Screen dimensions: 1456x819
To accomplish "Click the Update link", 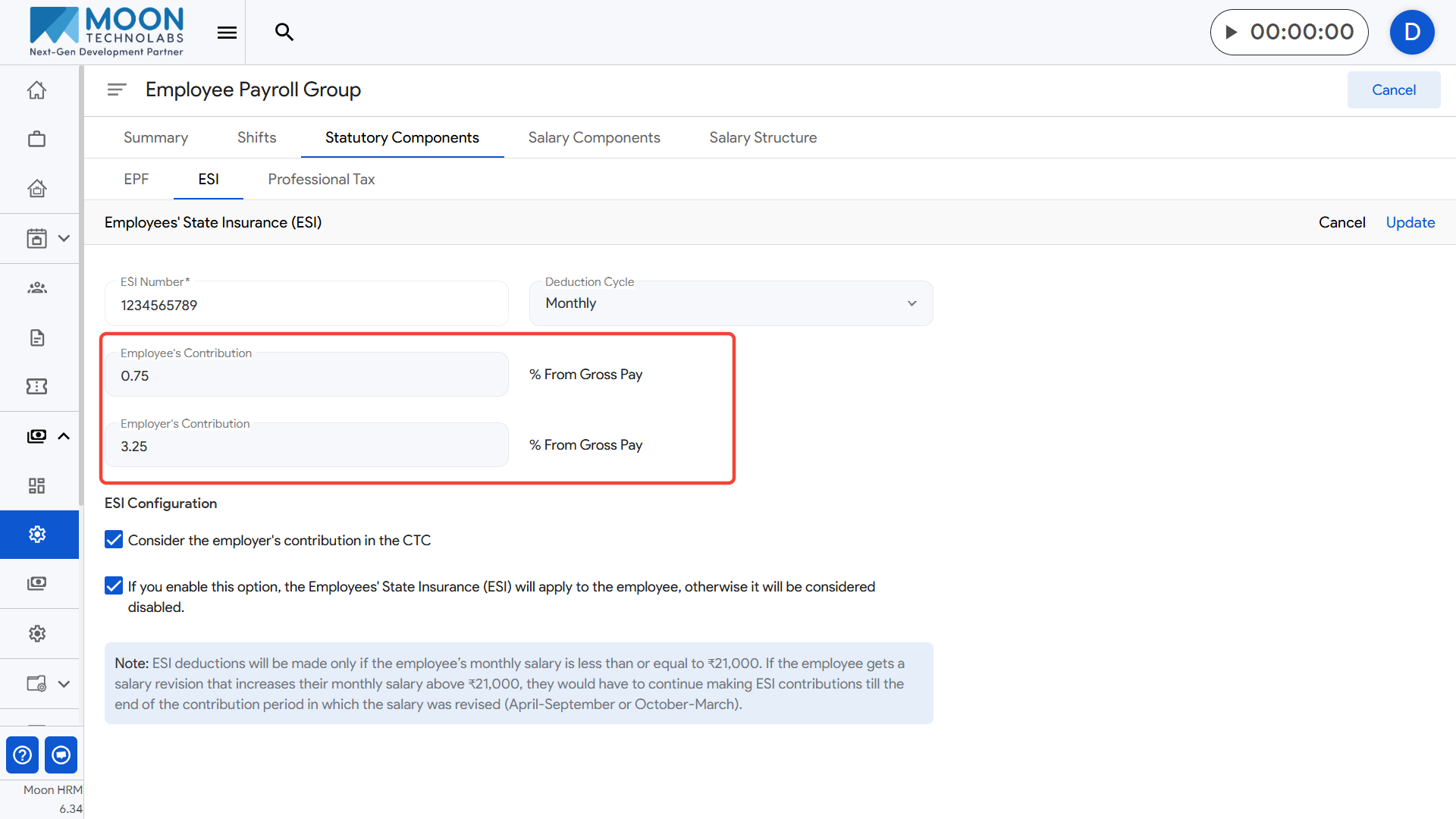I will coord(1410,222).
